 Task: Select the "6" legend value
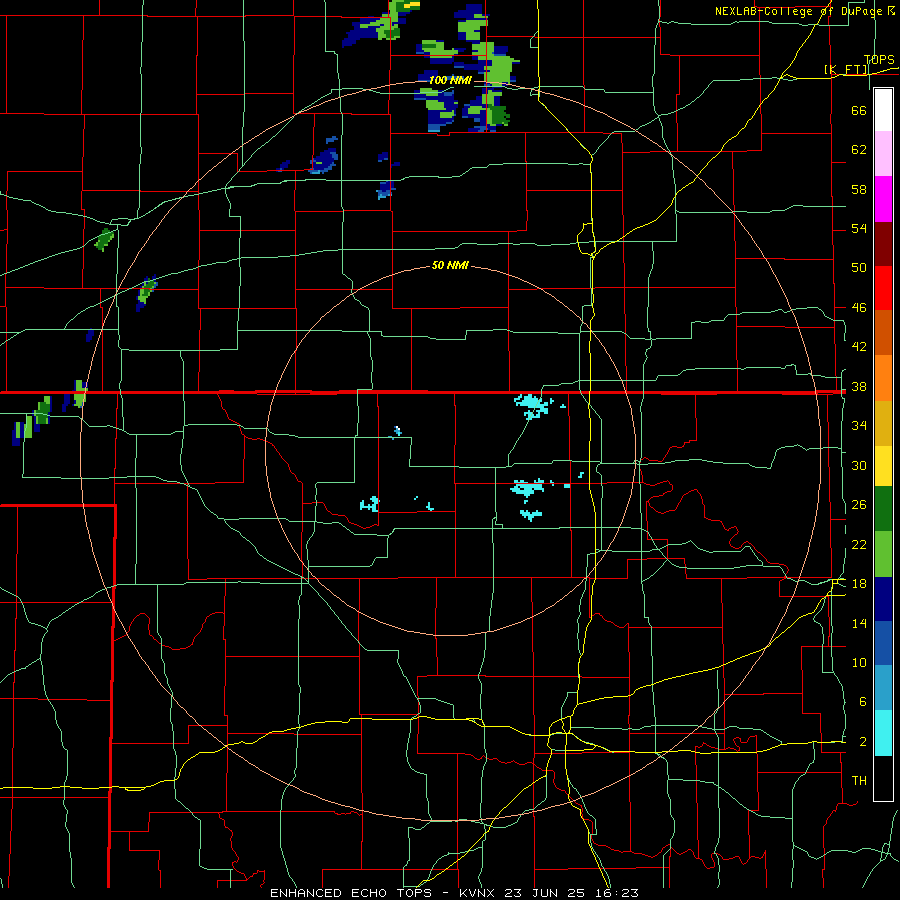(x=862, y=701)
